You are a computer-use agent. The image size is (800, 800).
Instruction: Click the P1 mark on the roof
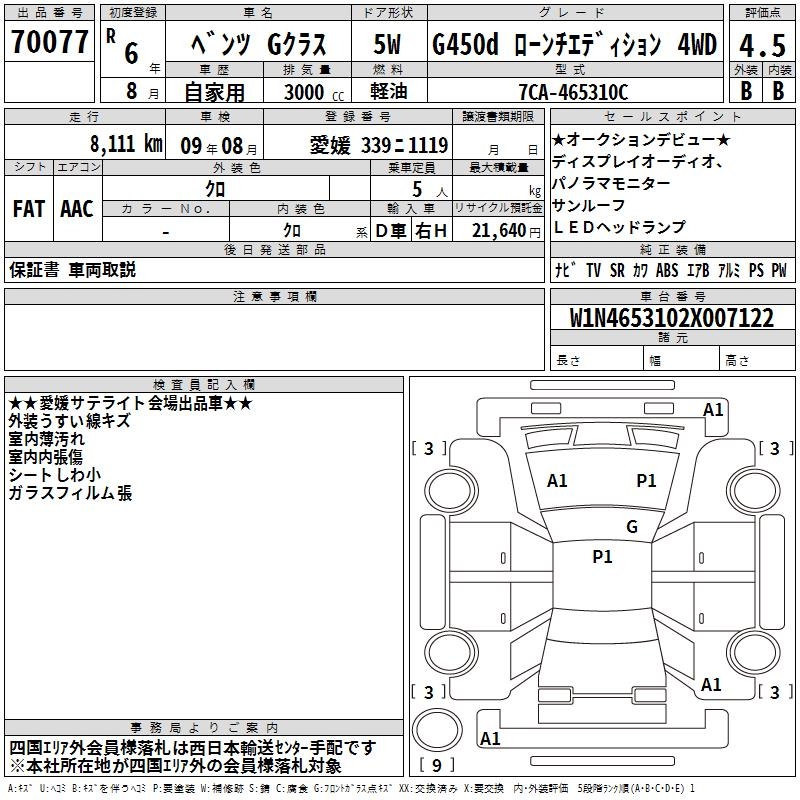click(602, 556)
